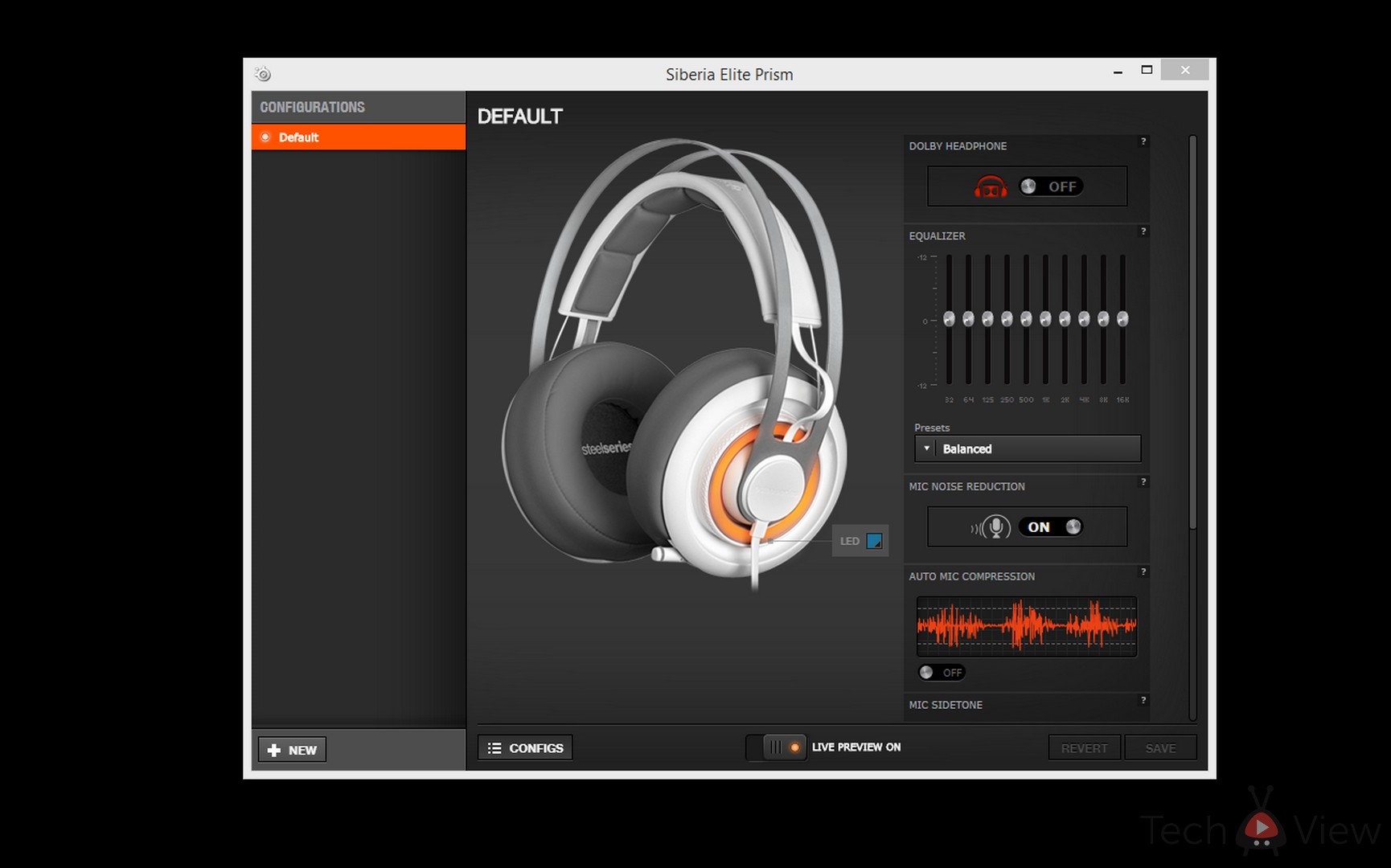Click the REVERT button
The image size is (1391, 868).
pyautogui.click(x=1084, y=747)
